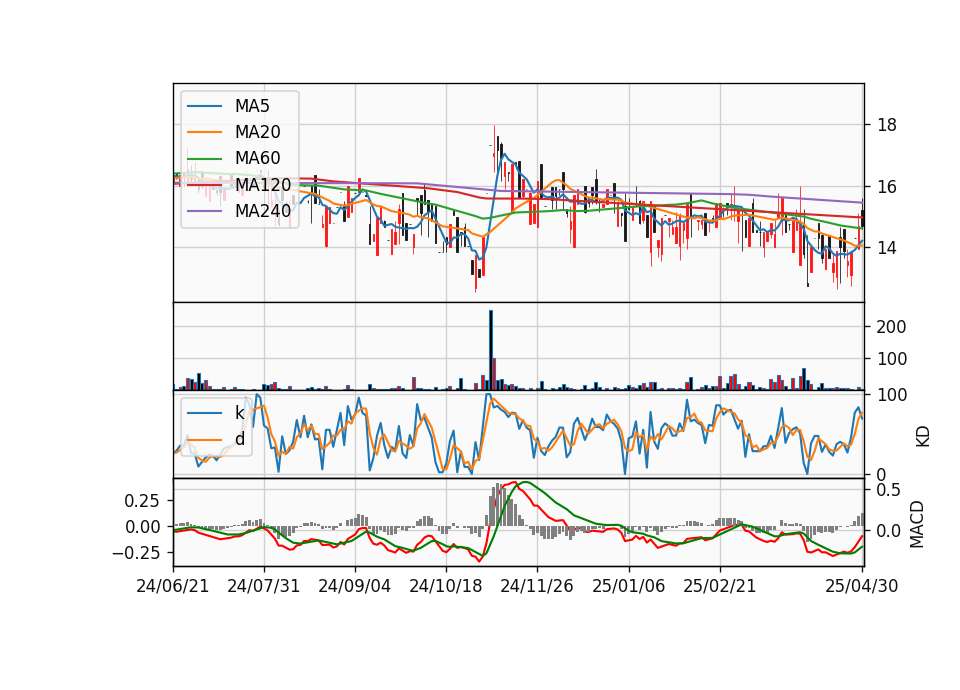
Task: Click the 0.5 tick on right MACD axis
Action: pyautogui.click(x=888, y=490)
